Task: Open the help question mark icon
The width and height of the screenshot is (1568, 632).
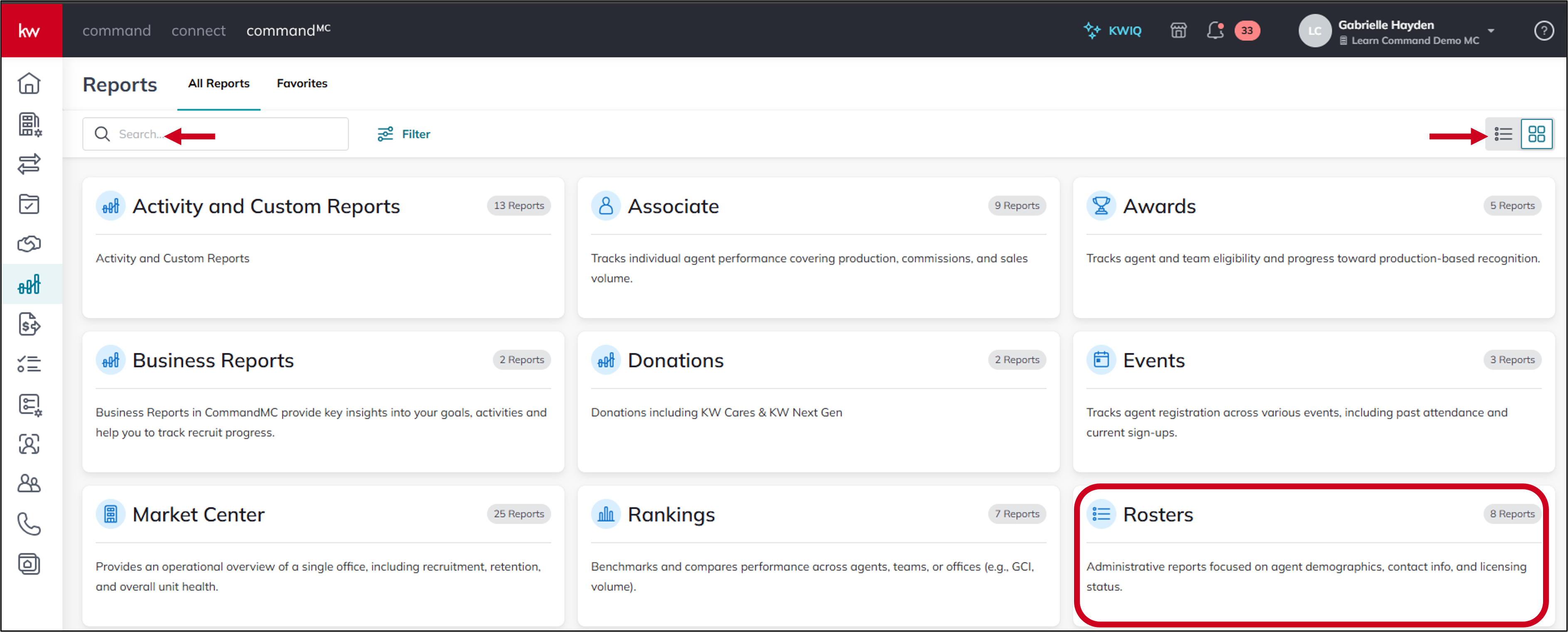Action: [x=1543, y=30]
